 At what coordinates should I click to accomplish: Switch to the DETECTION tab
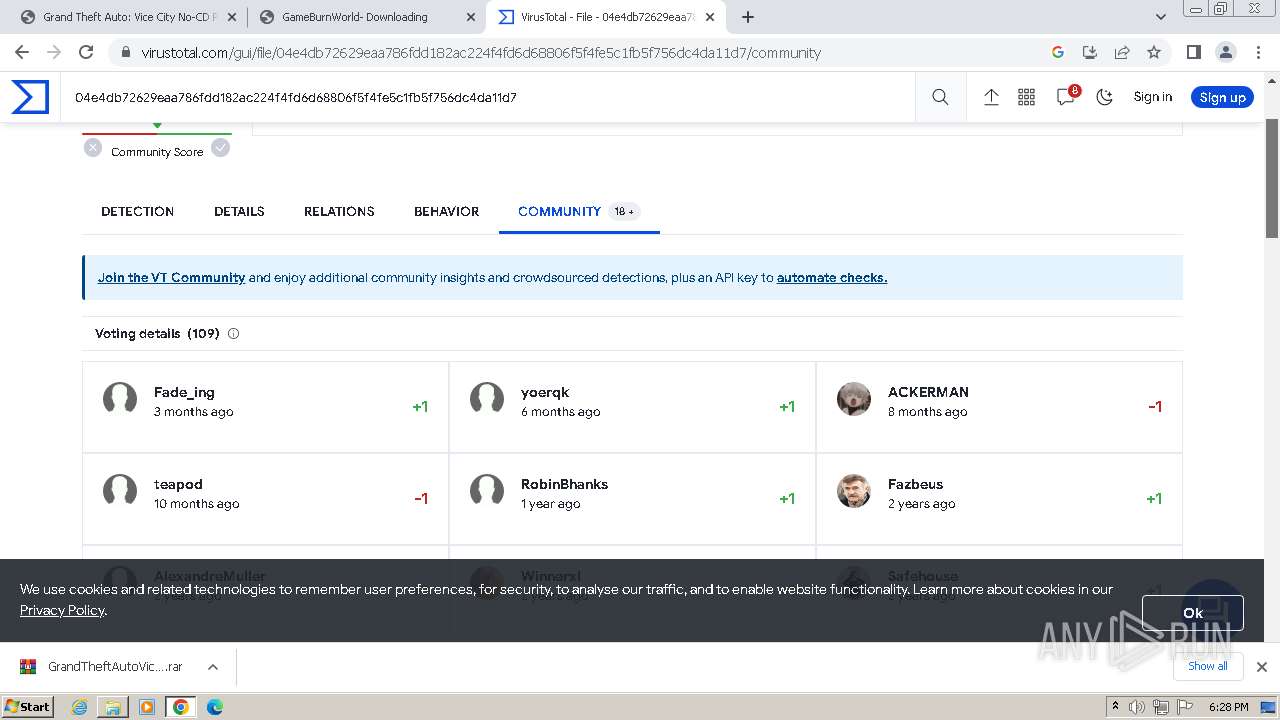click(138, 211)
